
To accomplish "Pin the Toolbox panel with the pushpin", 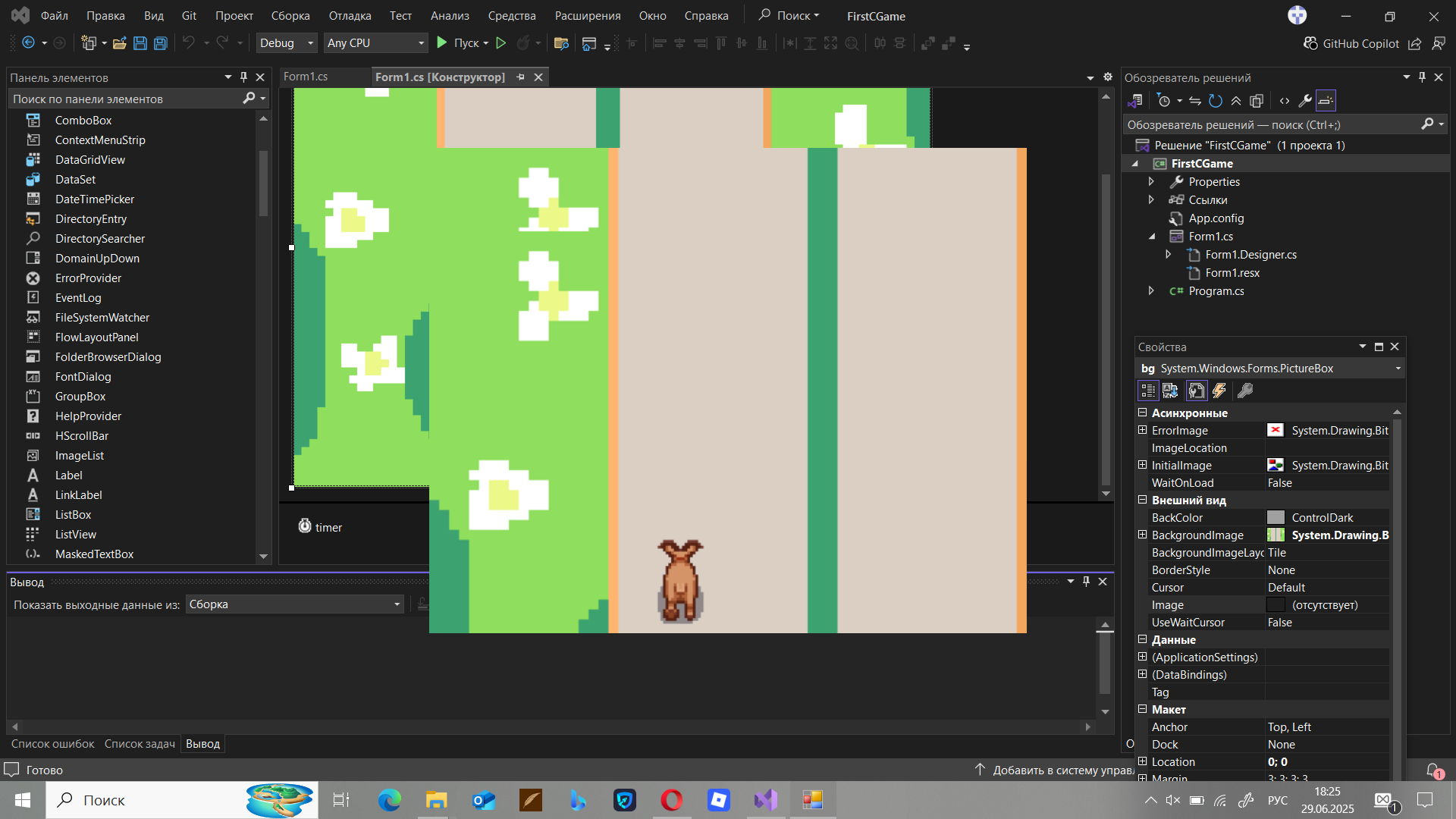I will (243, 77).
